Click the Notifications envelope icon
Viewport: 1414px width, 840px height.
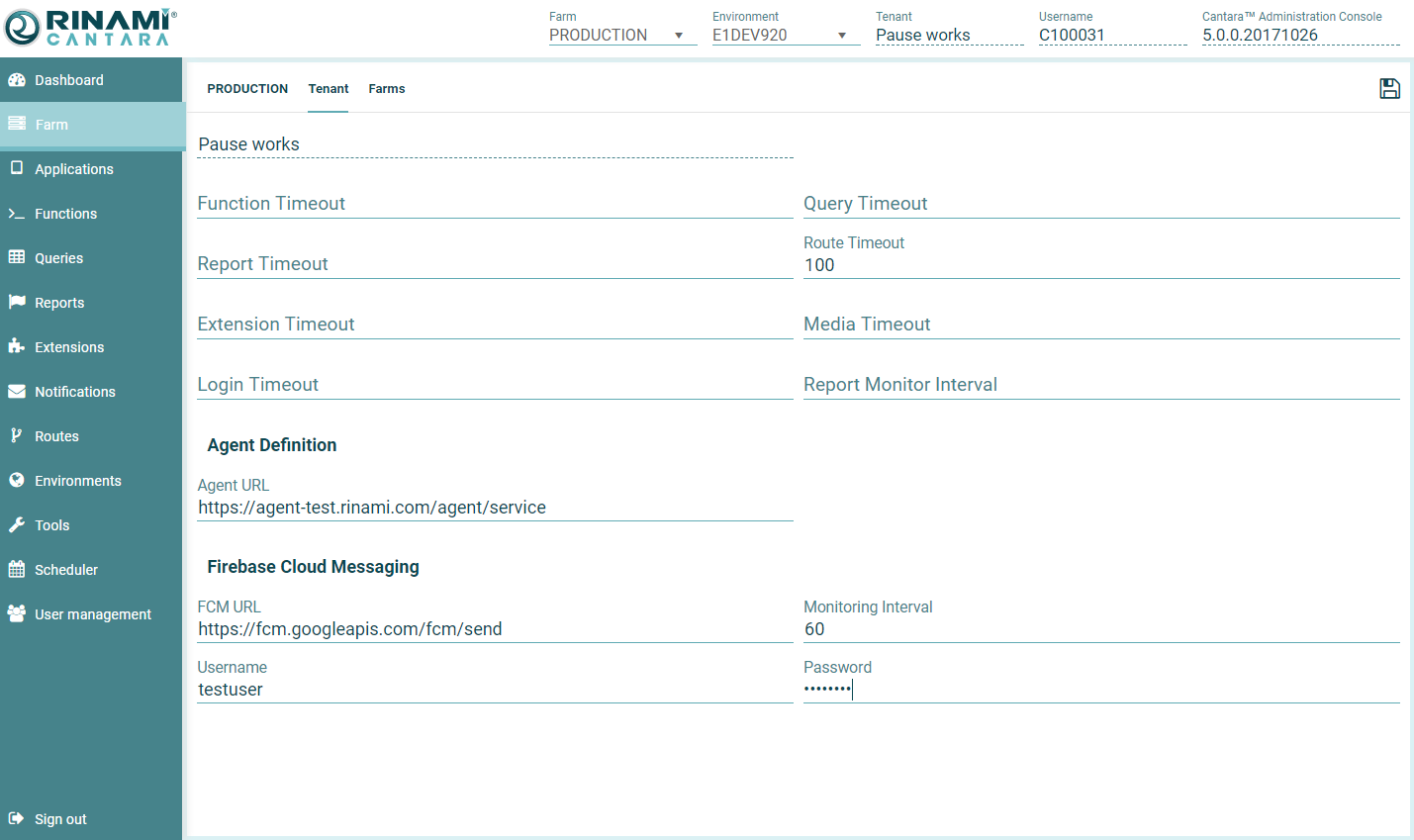pos(17,392)
